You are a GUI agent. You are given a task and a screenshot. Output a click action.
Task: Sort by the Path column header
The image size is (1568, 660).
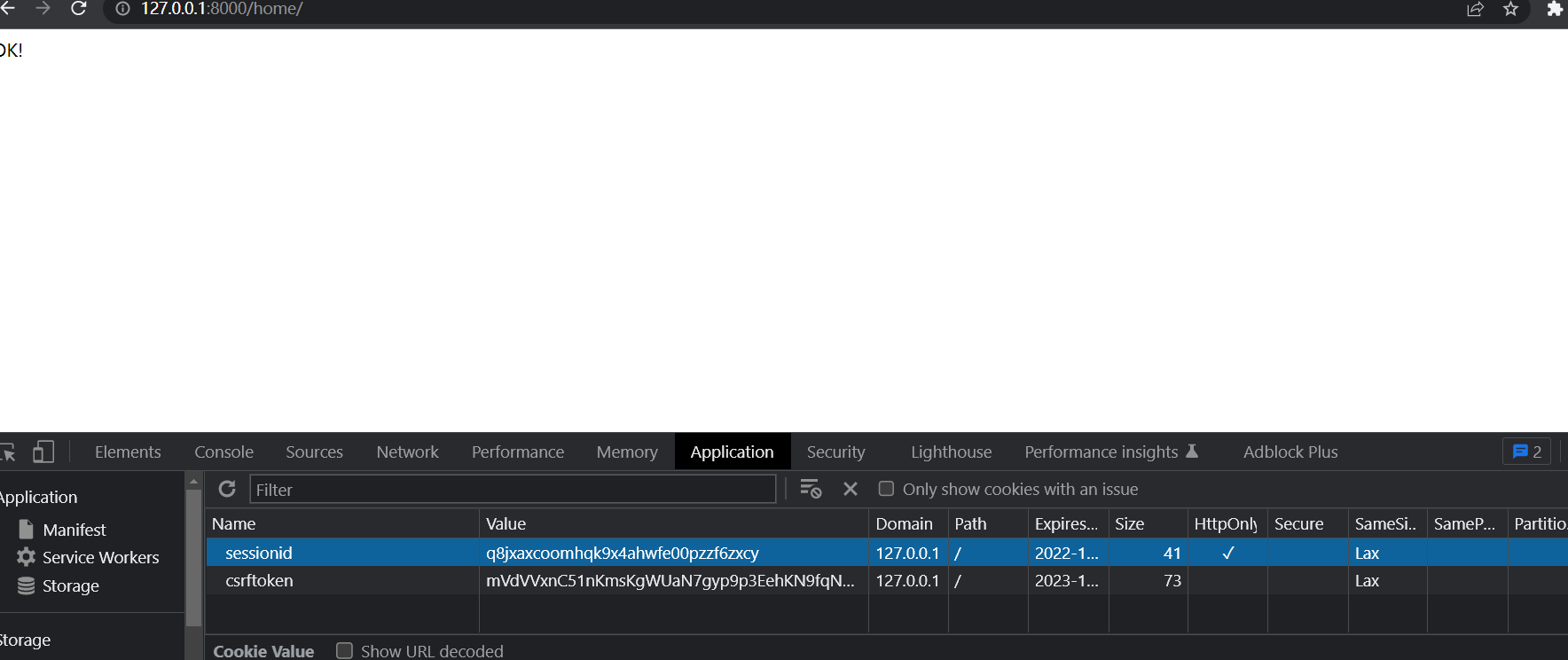click(988, 523)
